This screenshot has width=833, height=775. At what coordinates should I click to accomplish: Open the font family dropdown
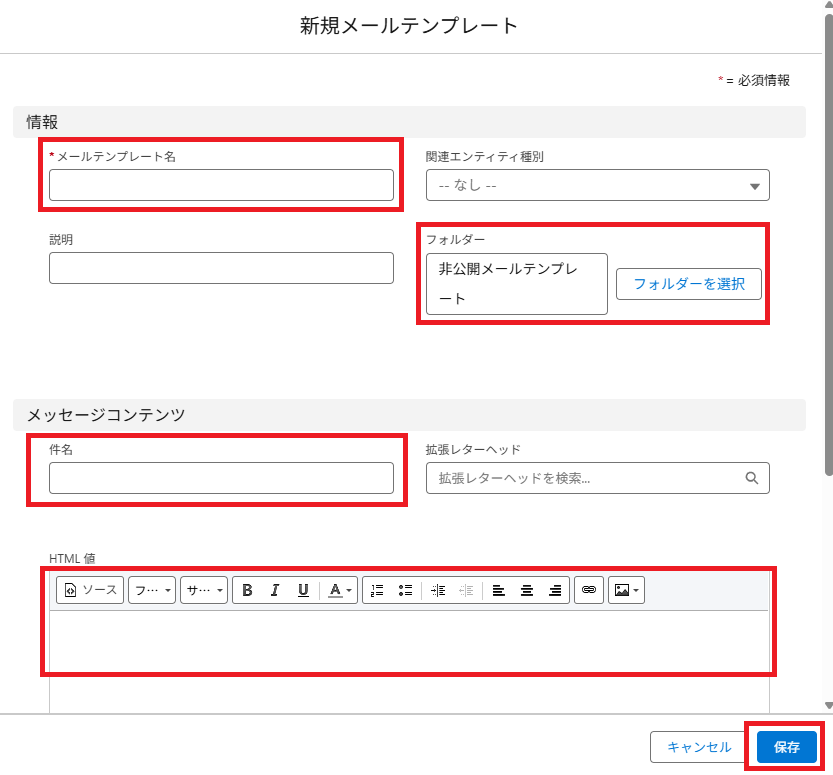[x=152, y=590]
